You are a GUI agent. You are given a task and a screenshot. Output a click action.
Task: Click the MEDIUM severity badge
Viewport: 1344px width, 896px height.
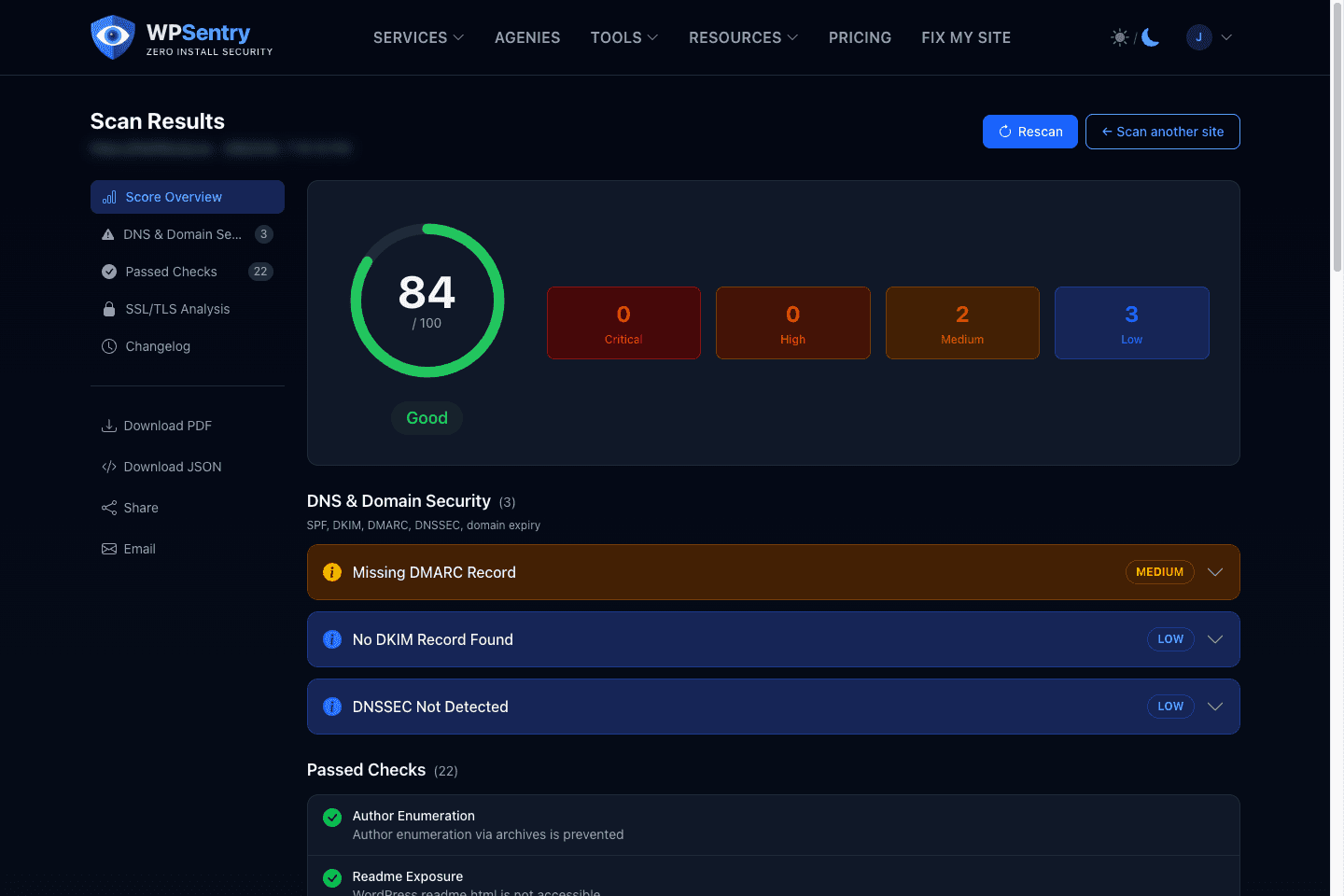tap(1160, 572)
